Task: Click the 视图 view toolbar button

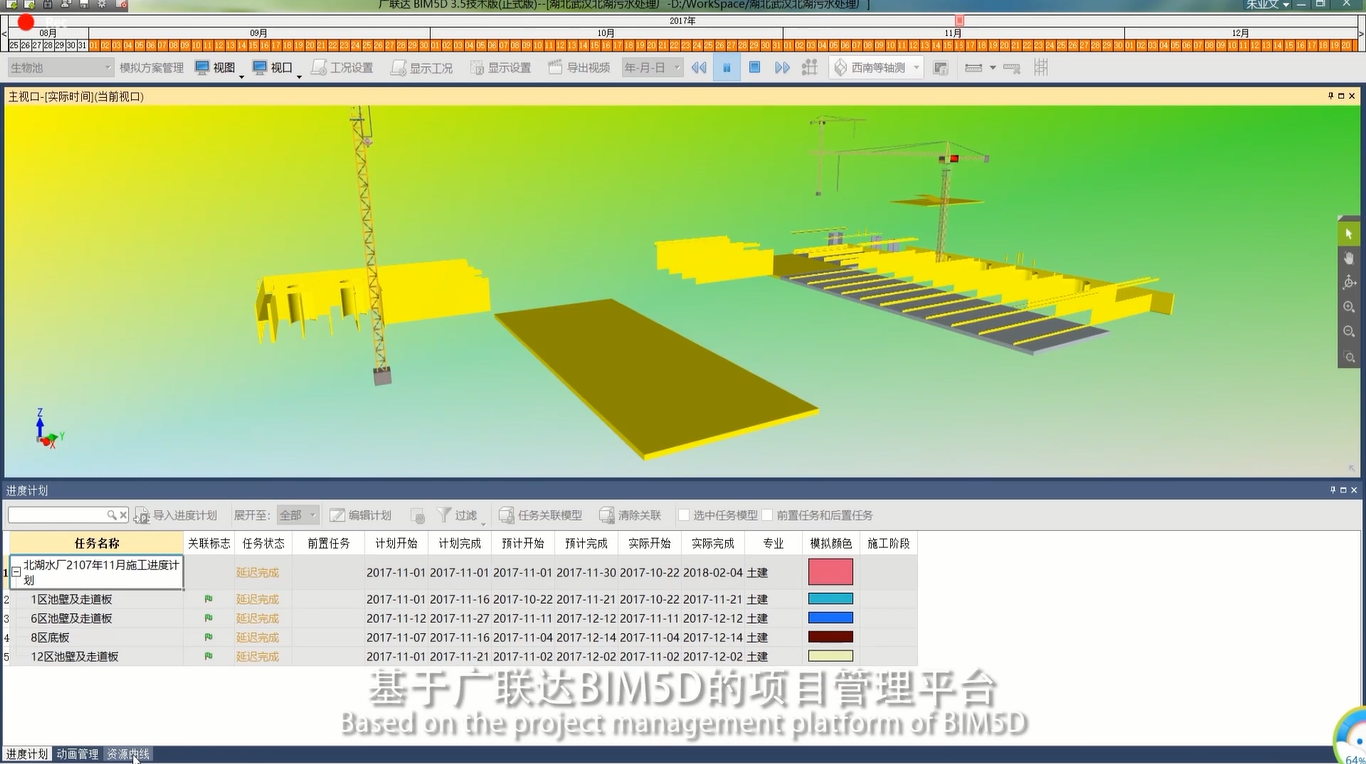Action: point(215,67)
